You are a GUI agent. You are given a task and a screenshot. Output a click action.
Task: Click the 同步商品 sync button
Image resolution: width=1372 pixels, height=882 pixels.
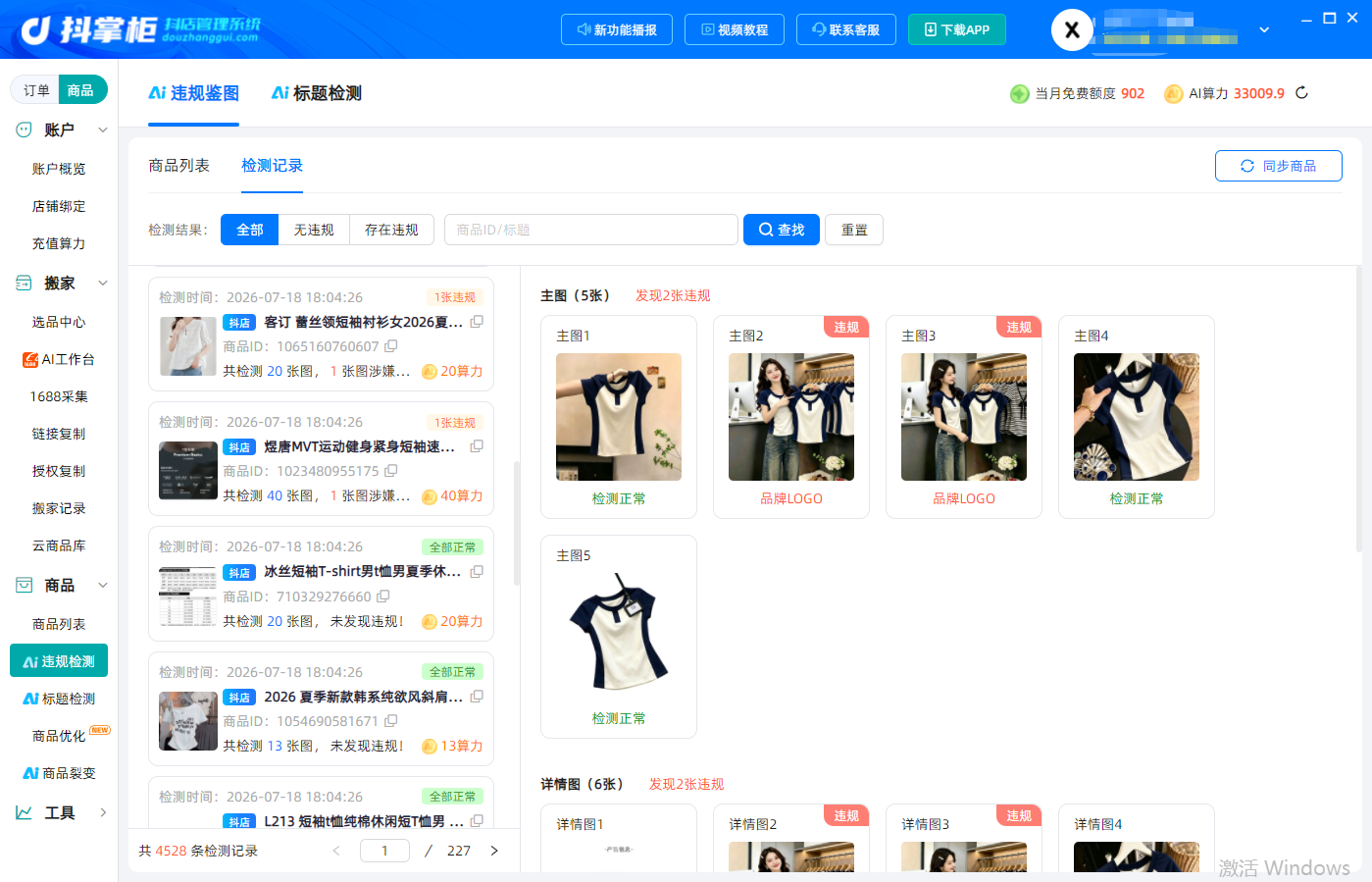(1279, 166)
